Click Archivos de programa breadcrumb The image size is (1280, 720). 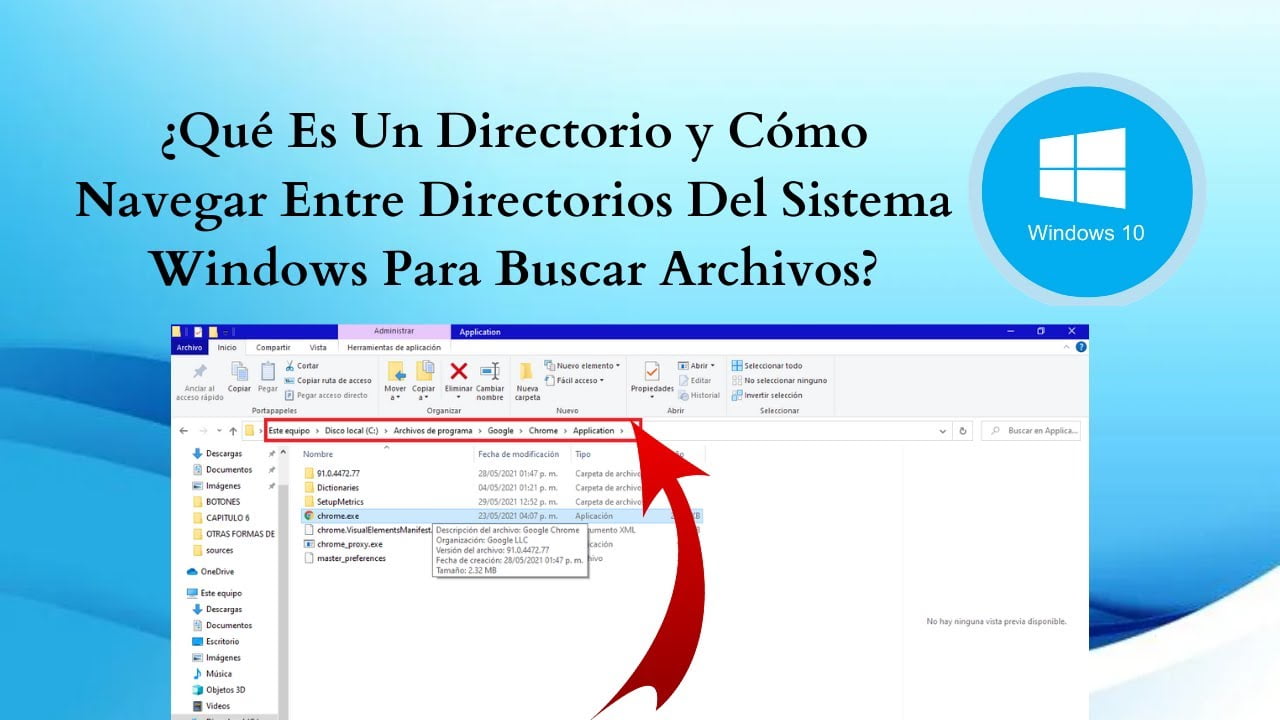[x=433, y=431]
